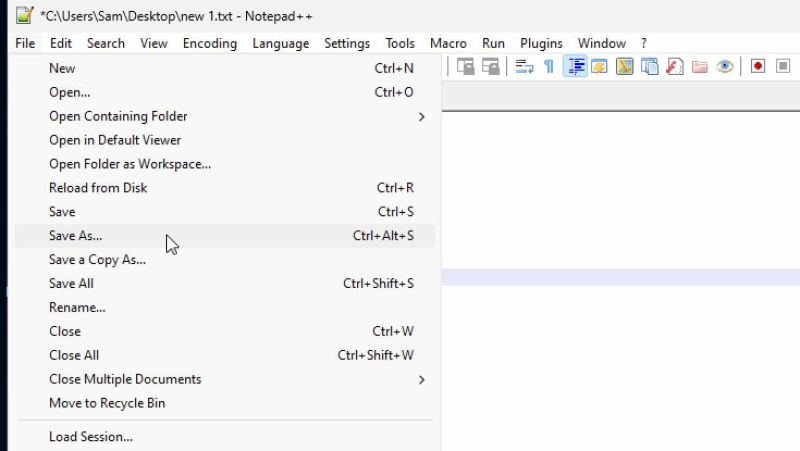The width and height of the screenshot is (800, 451).
Task: Open the View menu
Action: [x=154, y=43]
